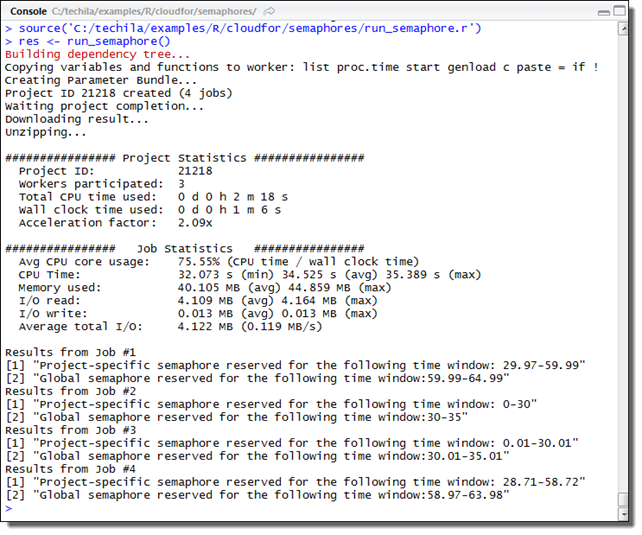Click the view current directory arrow icon
642x535 pixels.
click(x=269, y=10)
